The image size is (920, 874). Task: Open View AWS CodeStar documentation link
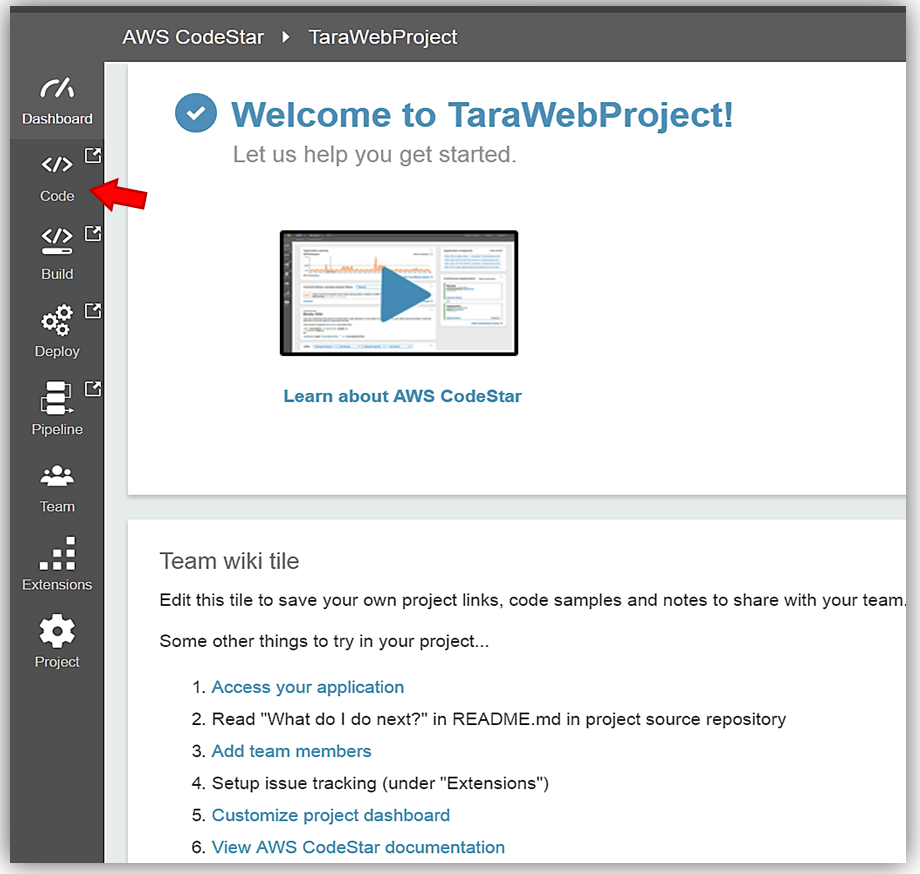click(x=358, y=847)
